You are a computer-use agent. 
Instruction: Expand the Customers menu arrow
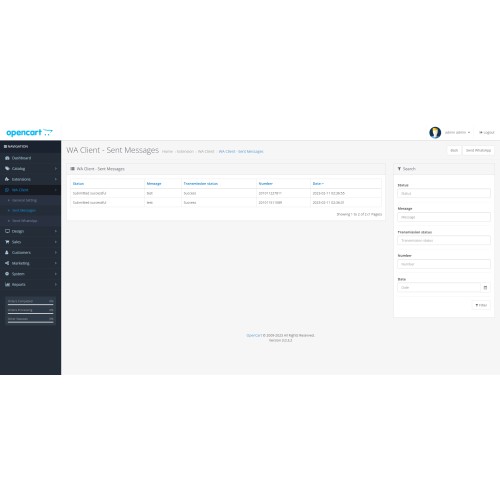click(56, 253)
